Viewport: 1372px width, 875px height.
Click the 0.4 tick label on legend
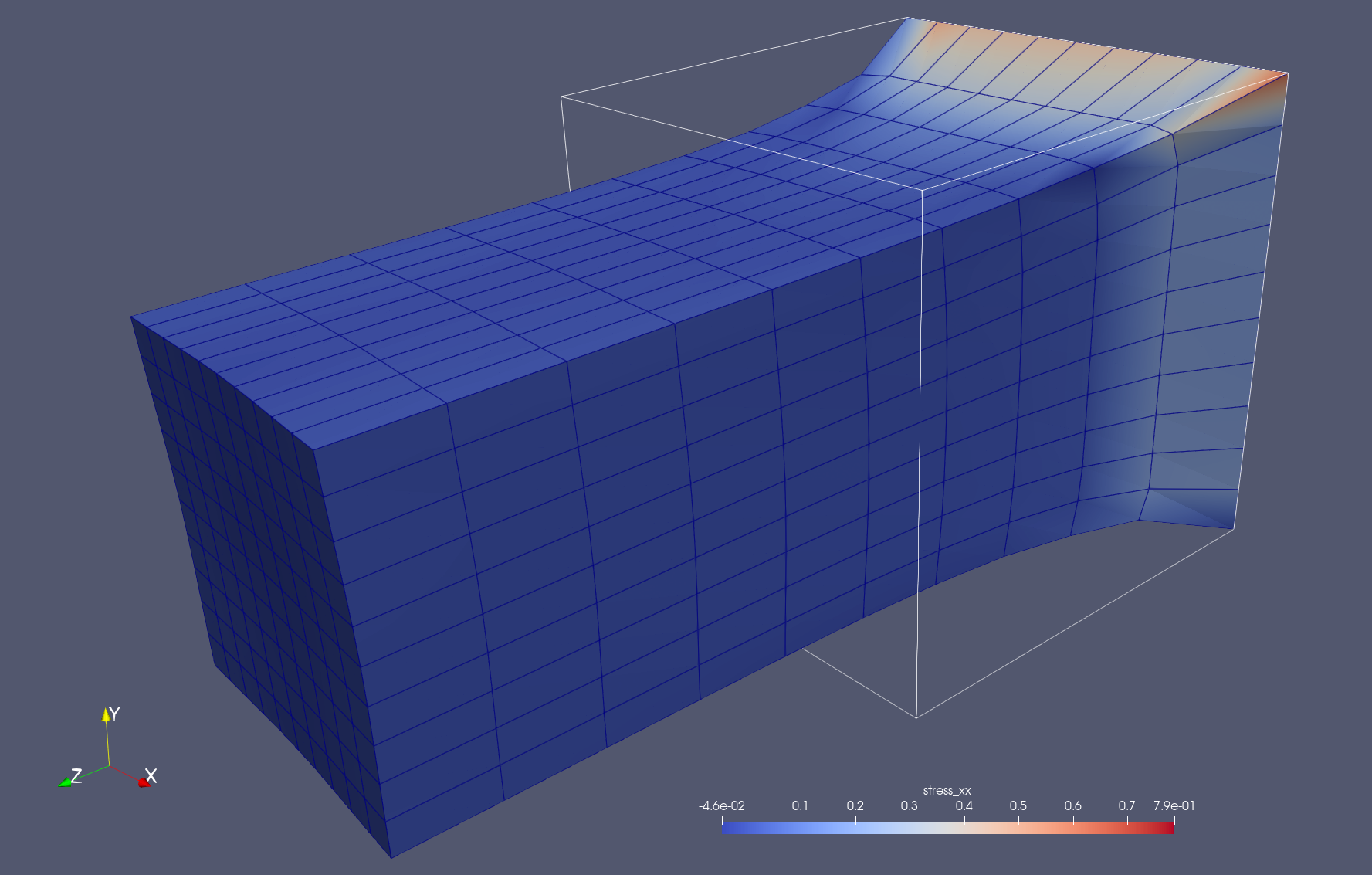pos(964,805)
